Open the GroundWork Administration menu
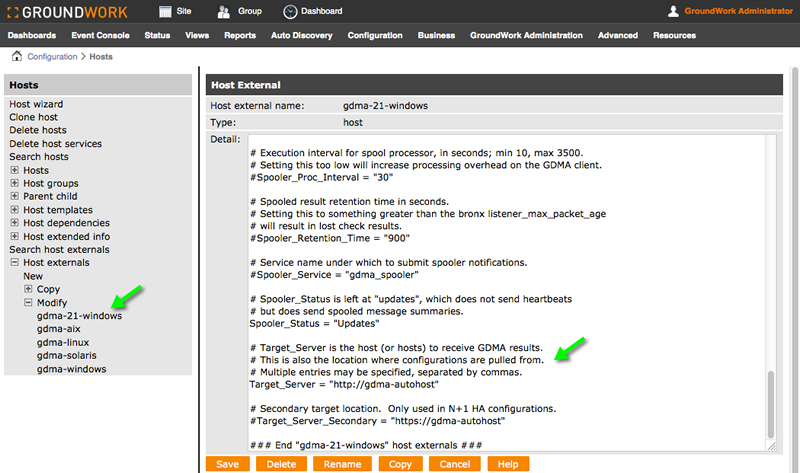 coord(526,35)
